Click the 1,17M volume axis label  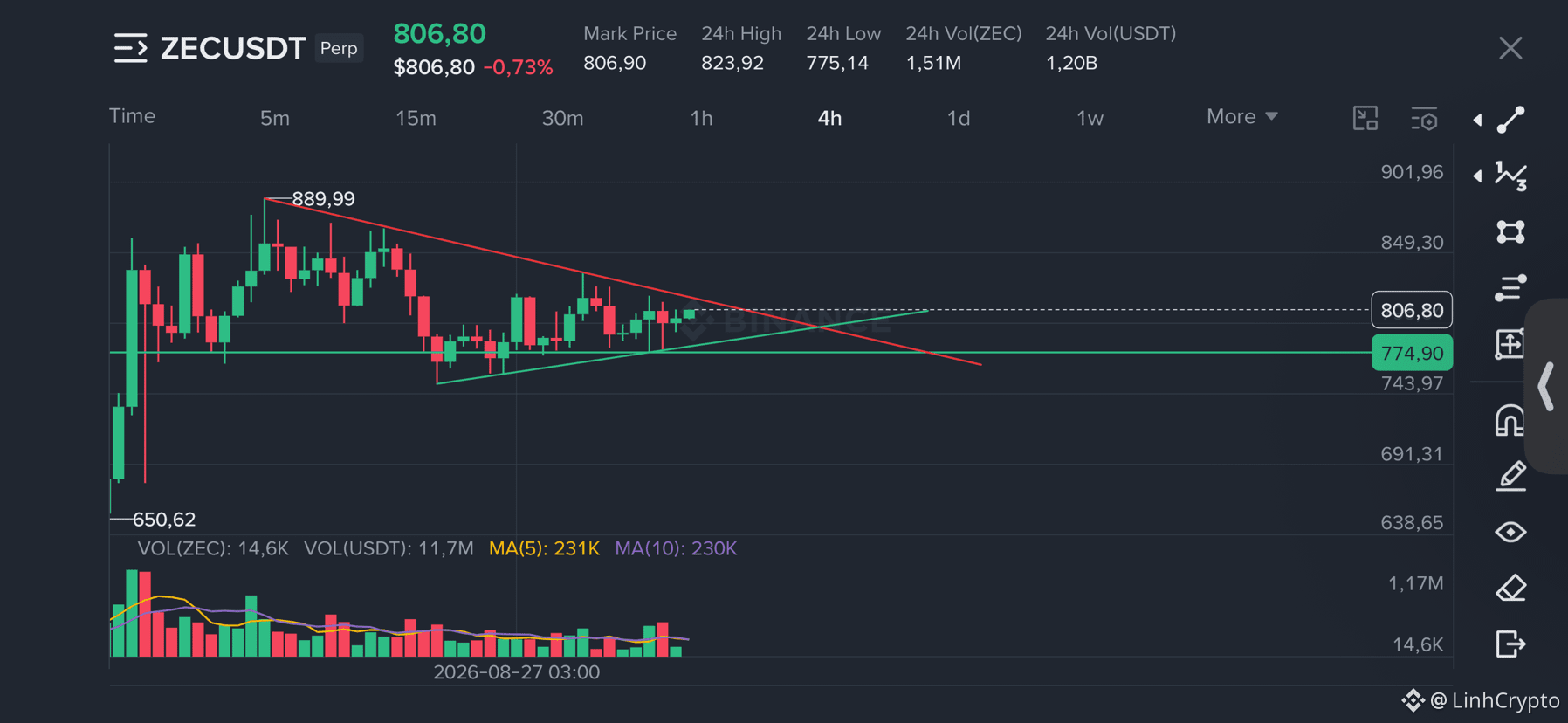tap(1415, 583)
